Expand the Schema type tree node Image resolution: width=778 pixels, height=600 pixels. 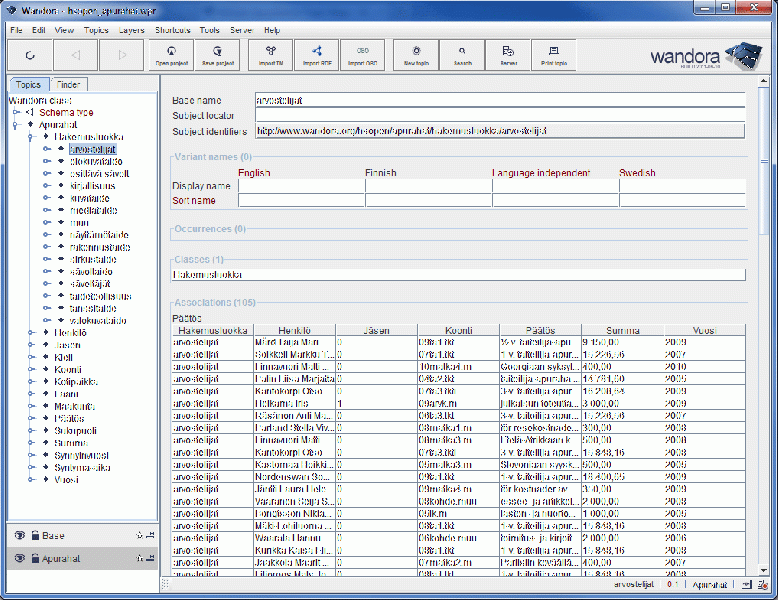pos(17,112)
